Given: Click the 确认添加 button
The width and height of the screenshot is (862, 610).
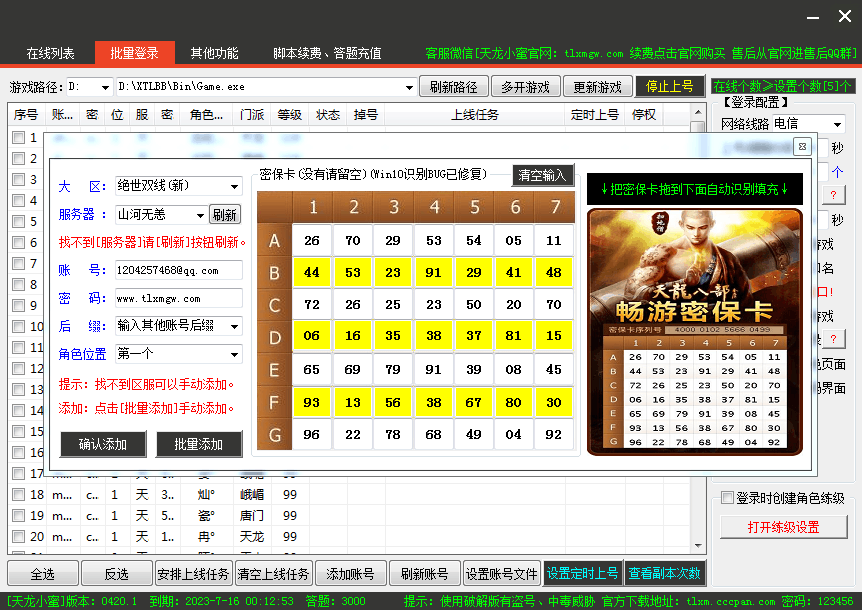Looking at the screenshot, I should click(x=103, y=444).
